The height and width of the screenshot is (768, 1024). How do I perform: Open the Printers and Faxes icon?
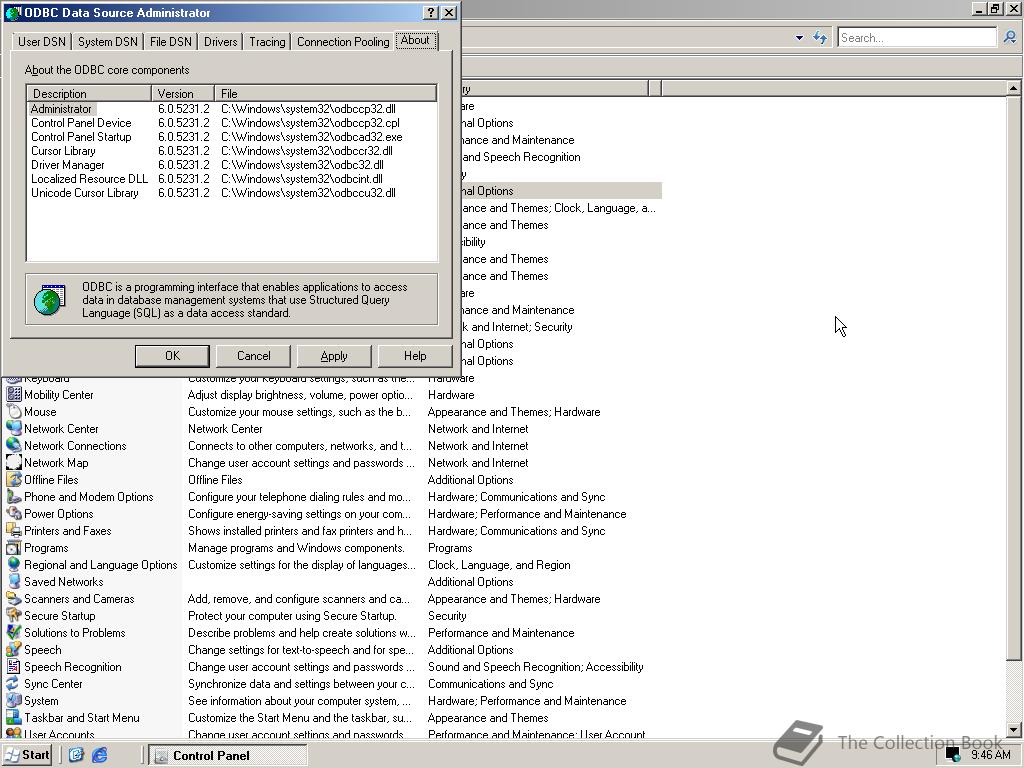(14, 530)
